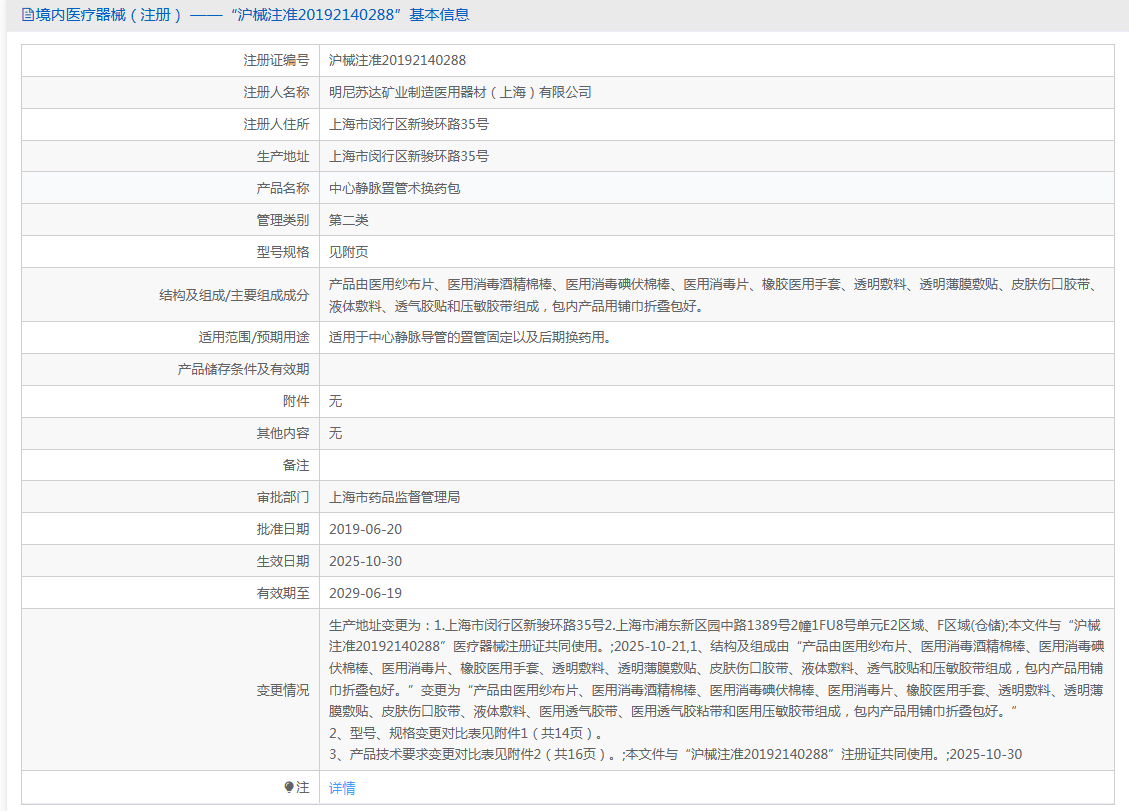Click approving department 上海市药品监督管理局
The image size is (1129, 811).
coord(395,497)
